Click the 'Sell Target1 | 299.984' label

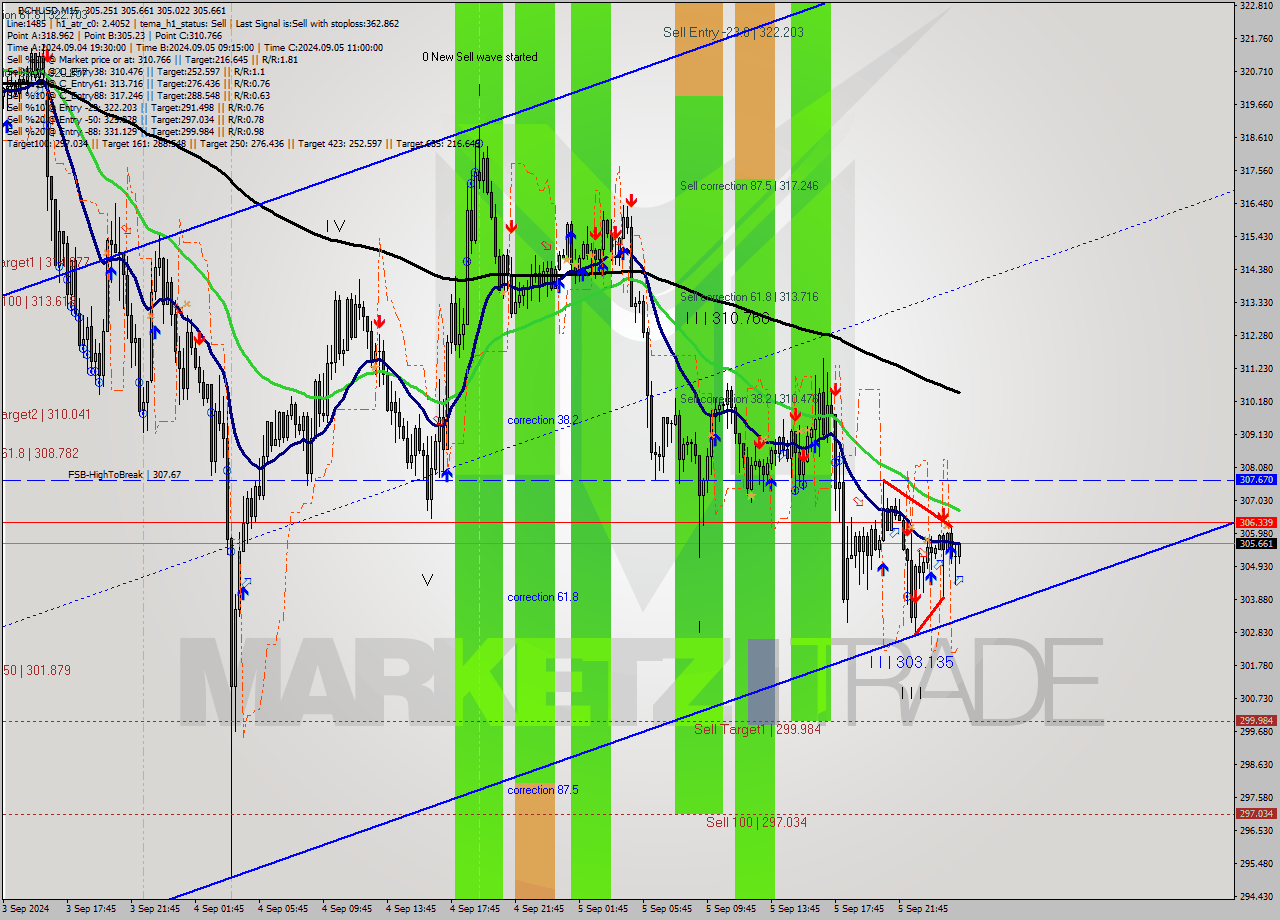click(x=757, y=729)
